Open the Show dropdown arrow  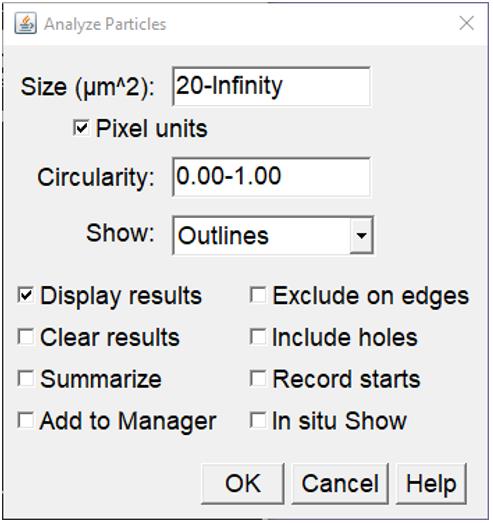pyautogui.click(x=361, y=235)
